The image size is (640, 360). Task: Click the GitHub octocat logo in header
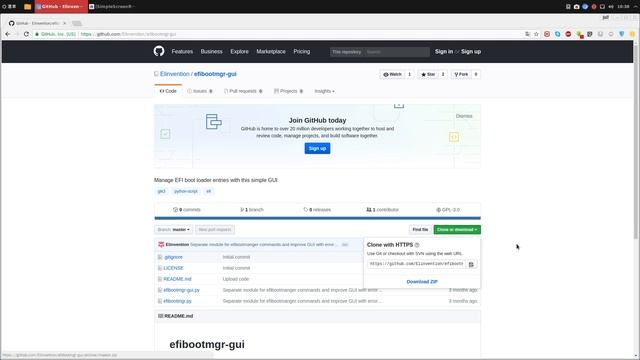[x=159, y=51]
